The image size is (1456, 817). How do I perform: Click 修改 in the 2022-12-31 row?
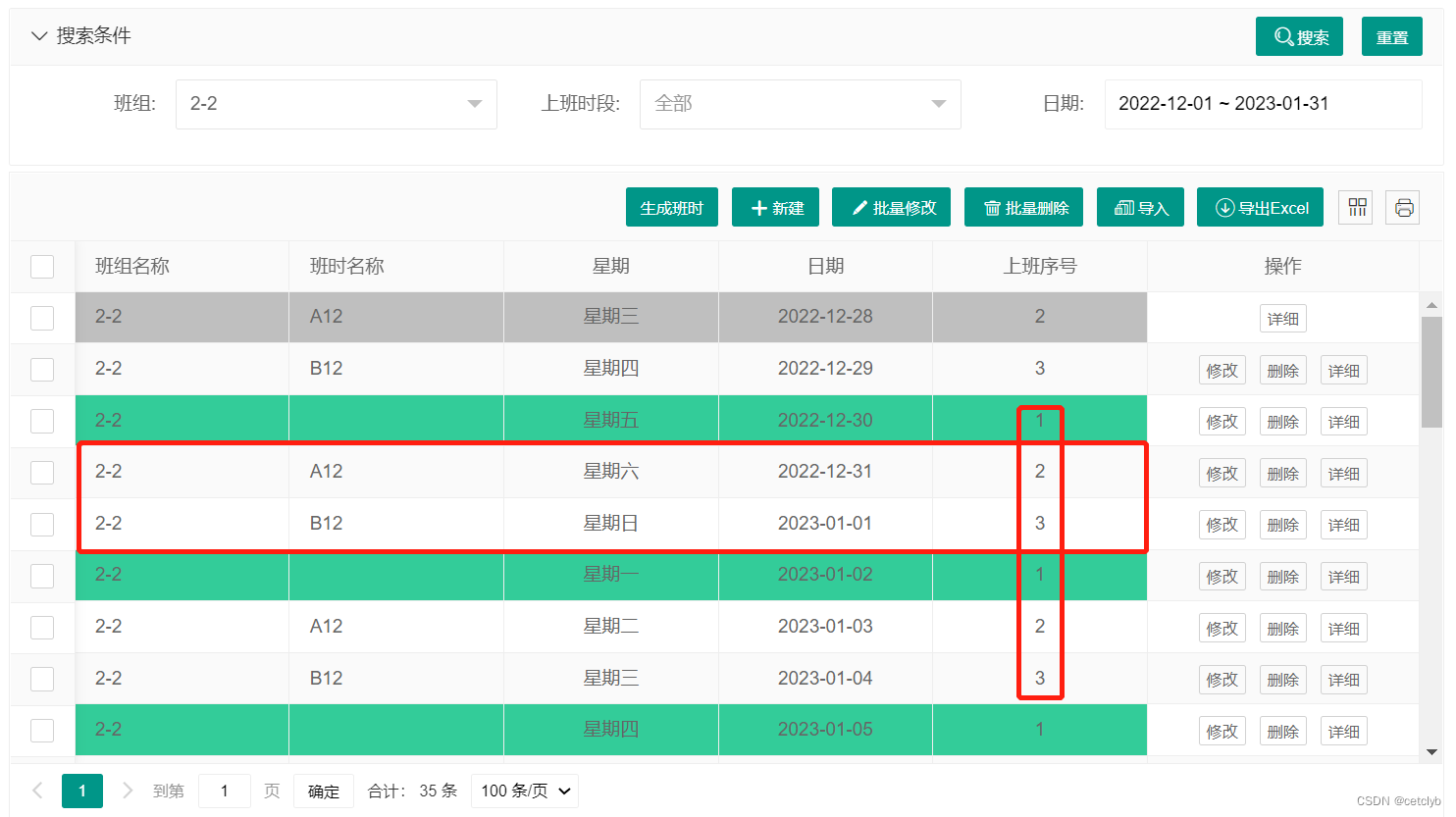pos(1222,474)
